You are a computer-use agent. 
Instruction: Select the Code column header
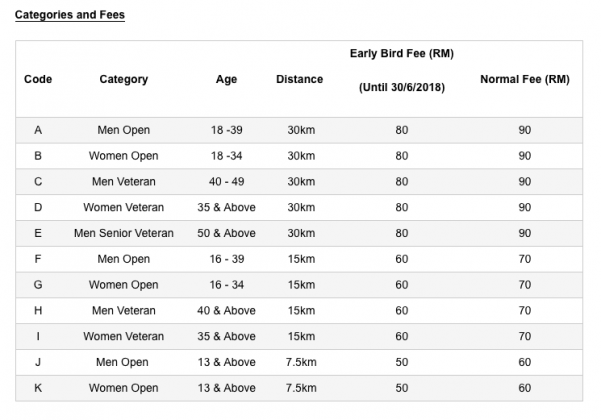tap(38, 80)
